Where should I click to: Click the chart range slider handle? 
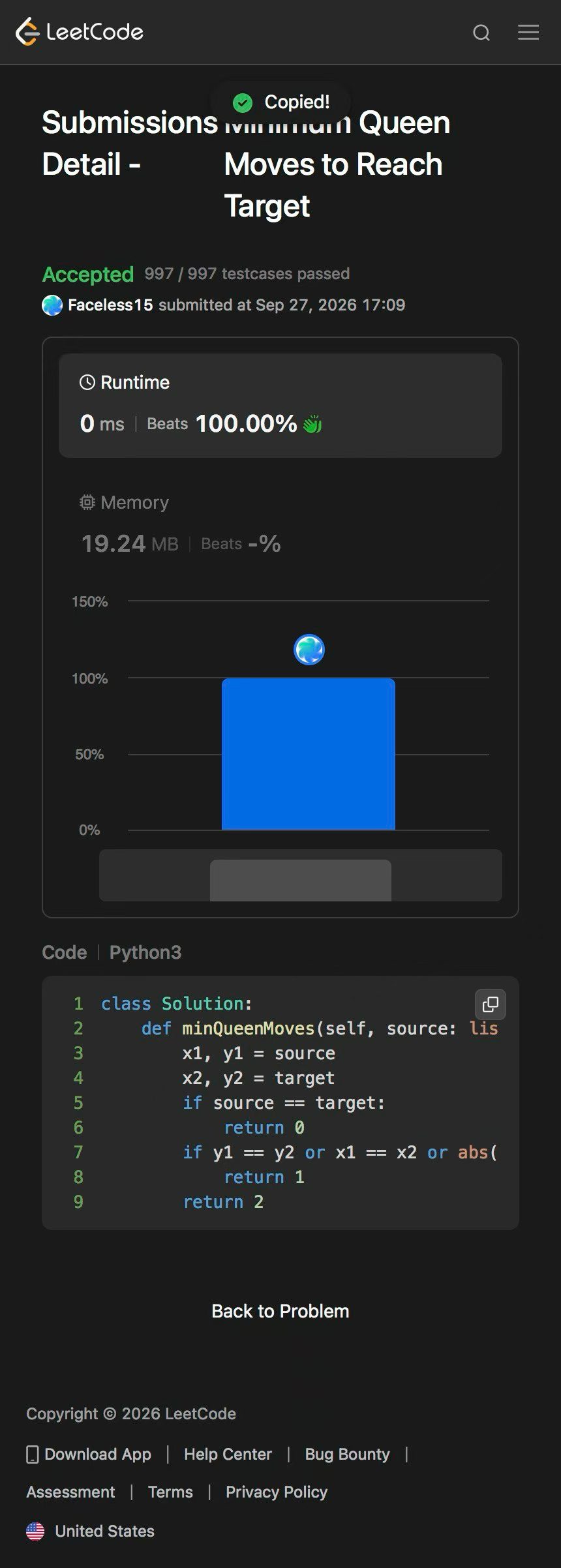(301, 881)
